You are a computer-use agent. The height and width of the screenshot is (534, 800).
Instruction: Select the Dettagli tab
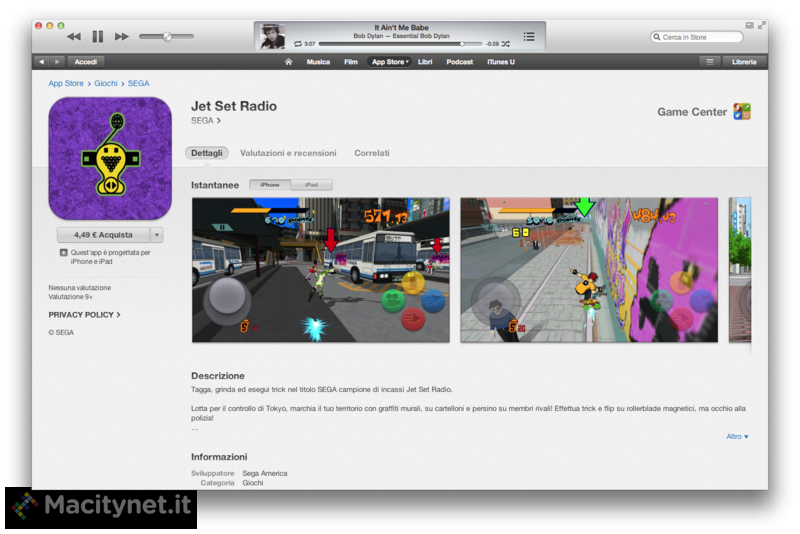(x=207, y=153)
